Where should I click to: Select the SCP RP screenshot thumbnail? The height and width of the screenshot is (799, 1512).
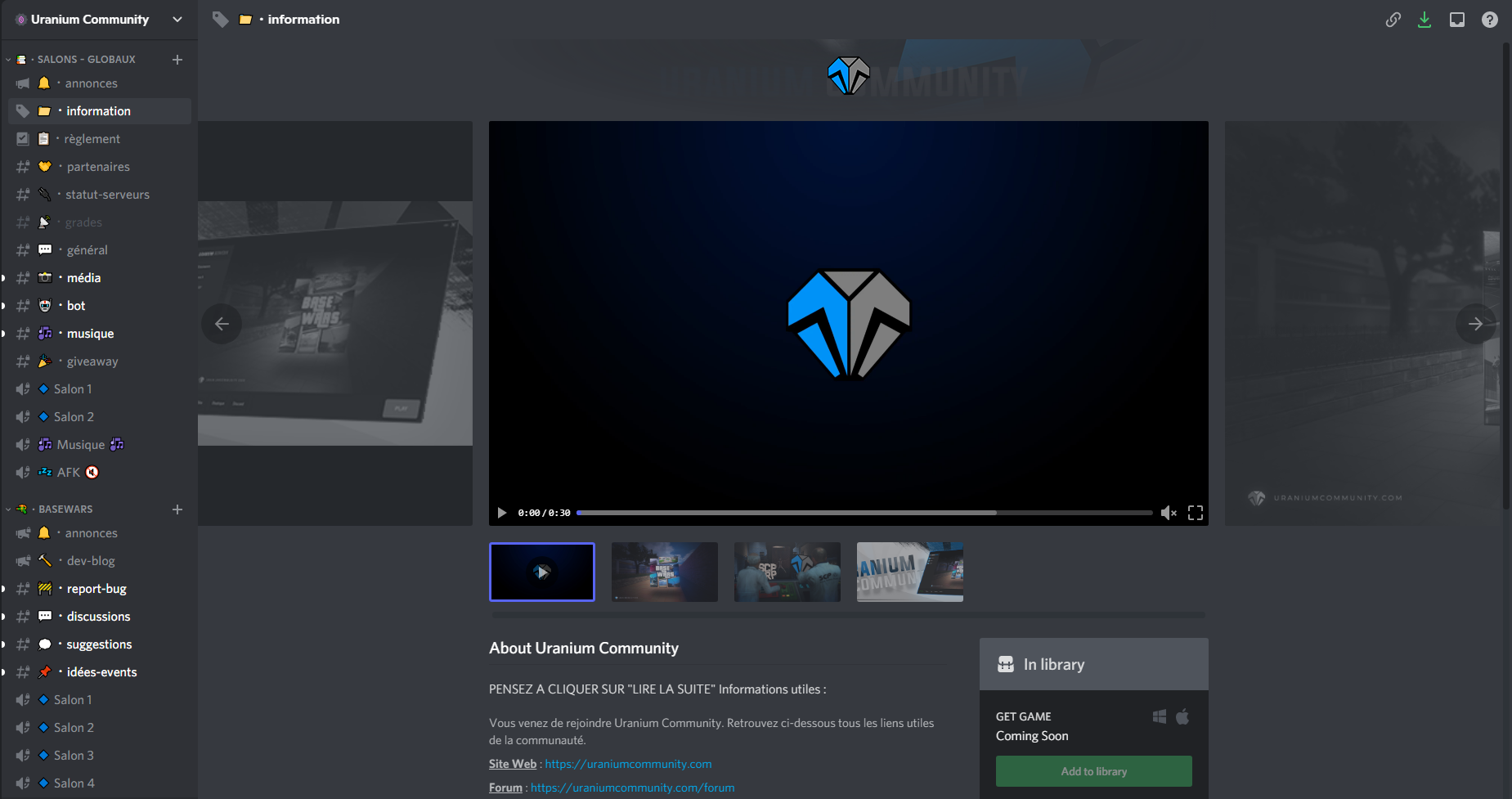coord(787,572)
